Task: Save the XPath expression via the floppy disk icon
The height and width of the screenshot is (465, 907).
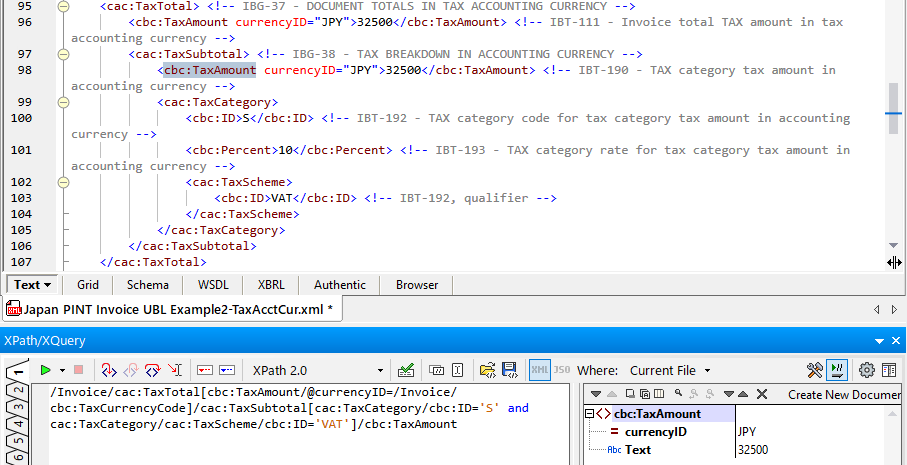Action: click(x=510, y=370)
